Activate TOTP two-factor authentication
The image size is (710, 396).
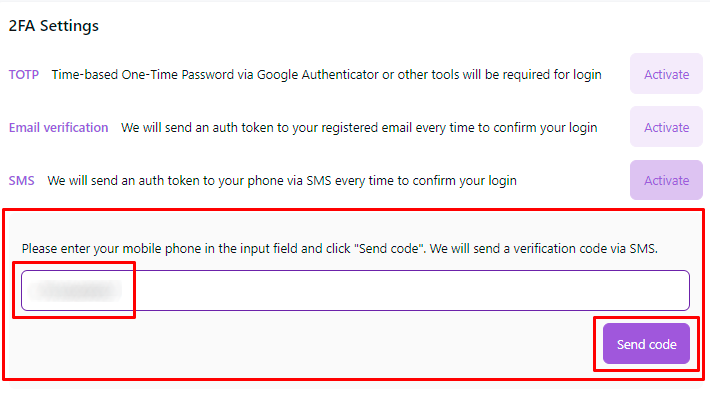click(666, 74)
